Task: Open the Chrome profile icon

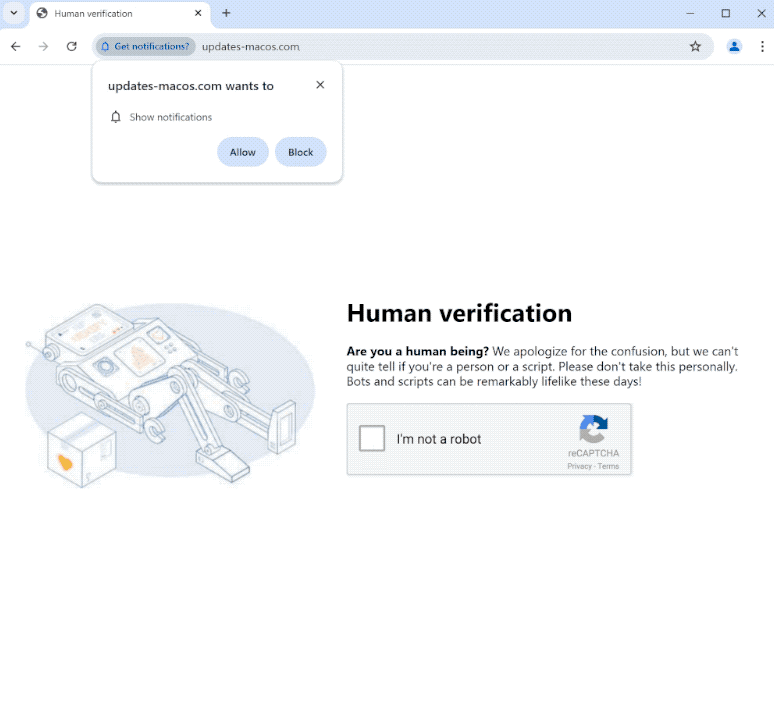Action: click(x=734, y=47)
